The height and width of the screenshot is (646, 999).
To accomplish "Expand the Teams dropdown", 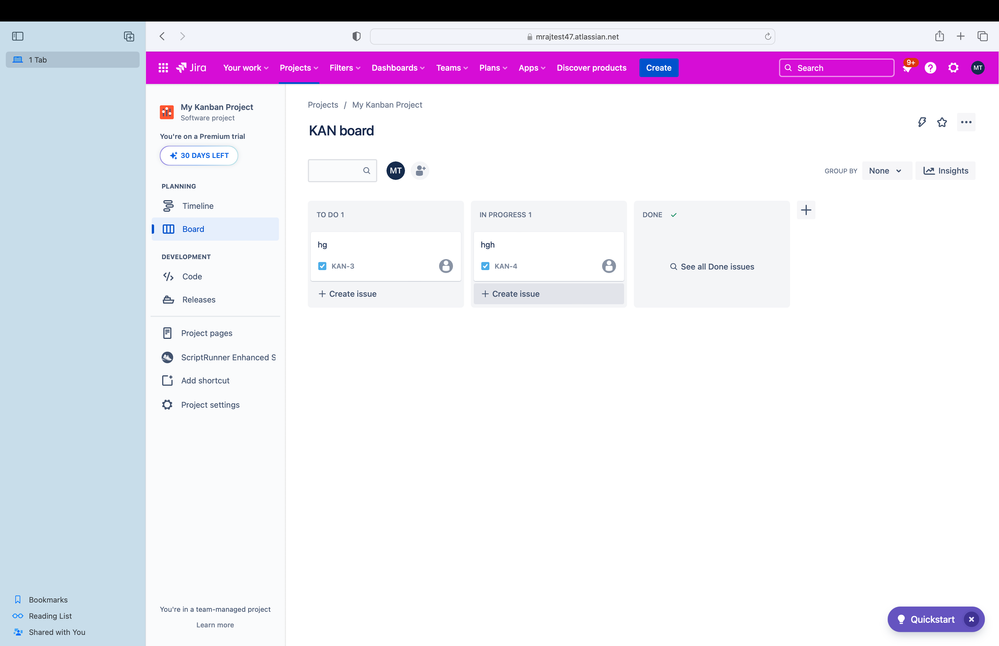I will click(x=452, y=68).
